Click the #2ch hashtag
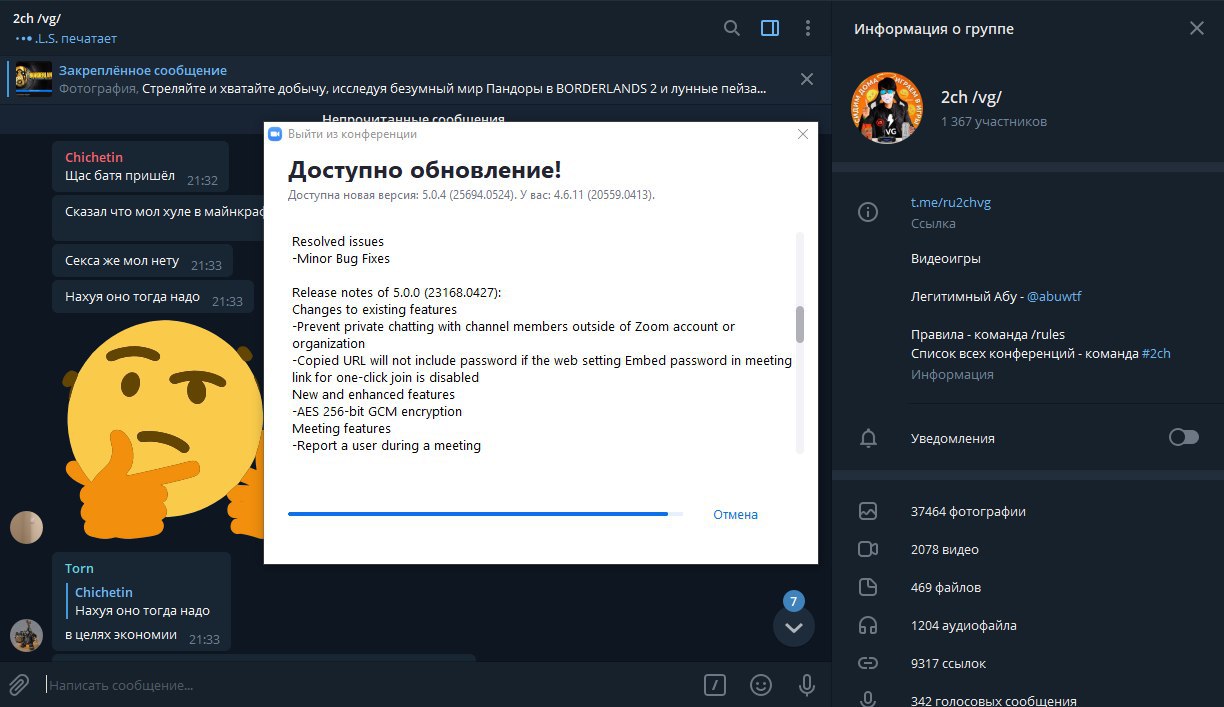 click(x=1156, y=353)
